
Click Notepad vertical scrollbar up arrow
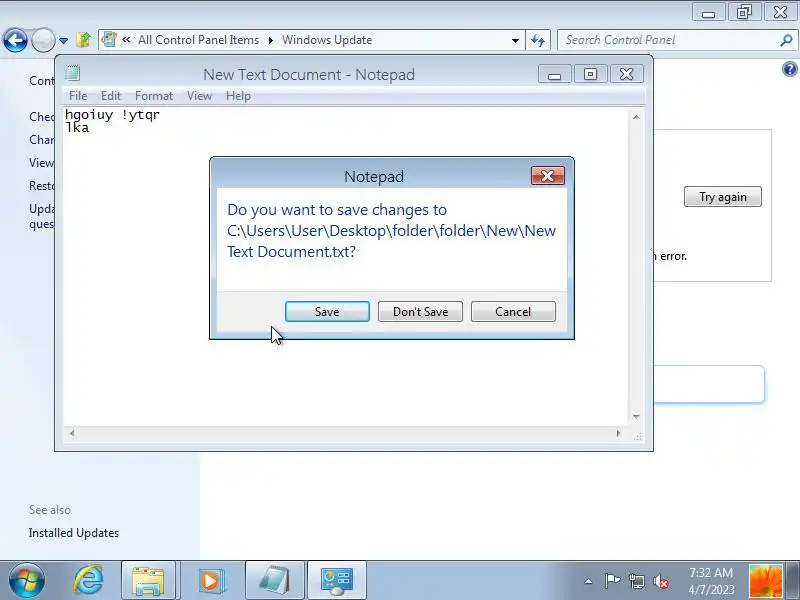[636, 117]
